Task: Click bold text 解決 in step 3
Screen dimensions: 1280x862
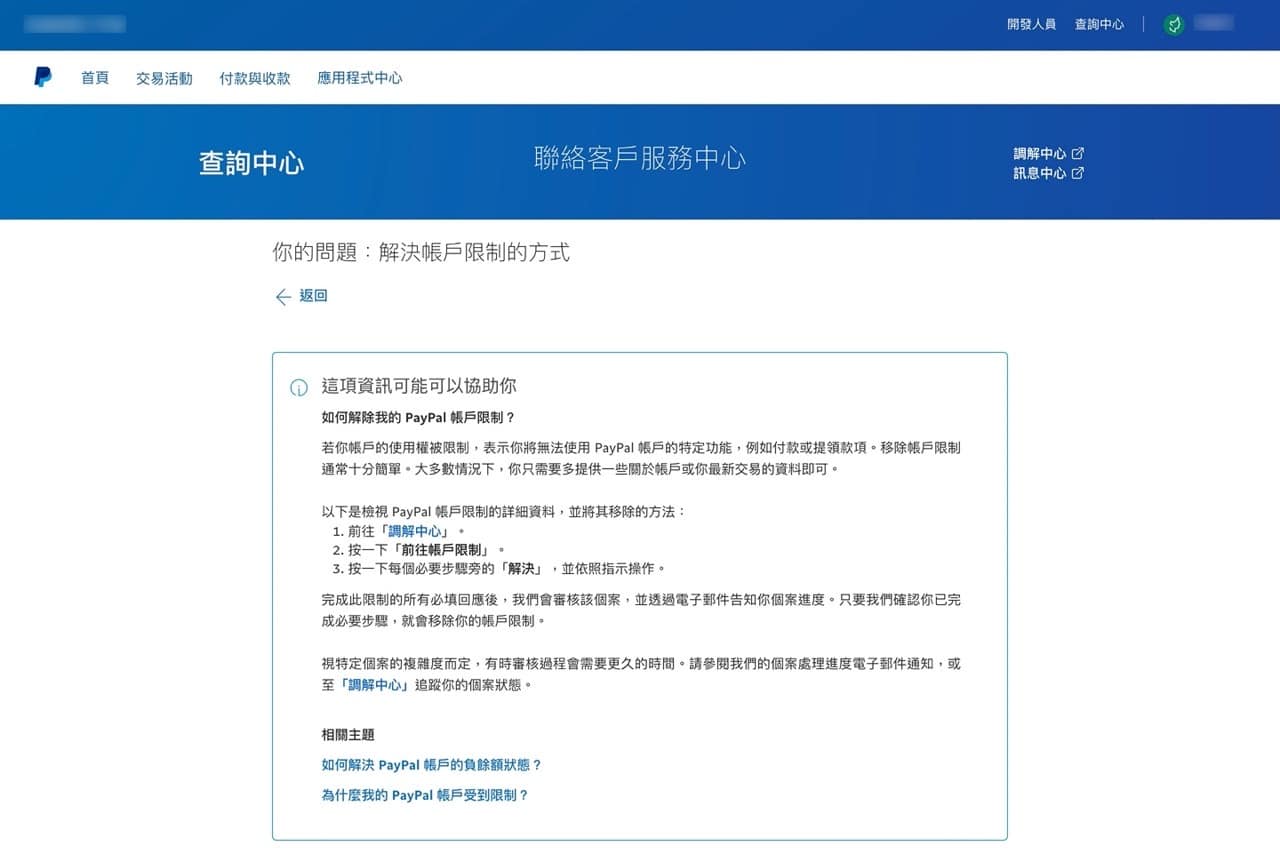Action: (x=522, y=569)
